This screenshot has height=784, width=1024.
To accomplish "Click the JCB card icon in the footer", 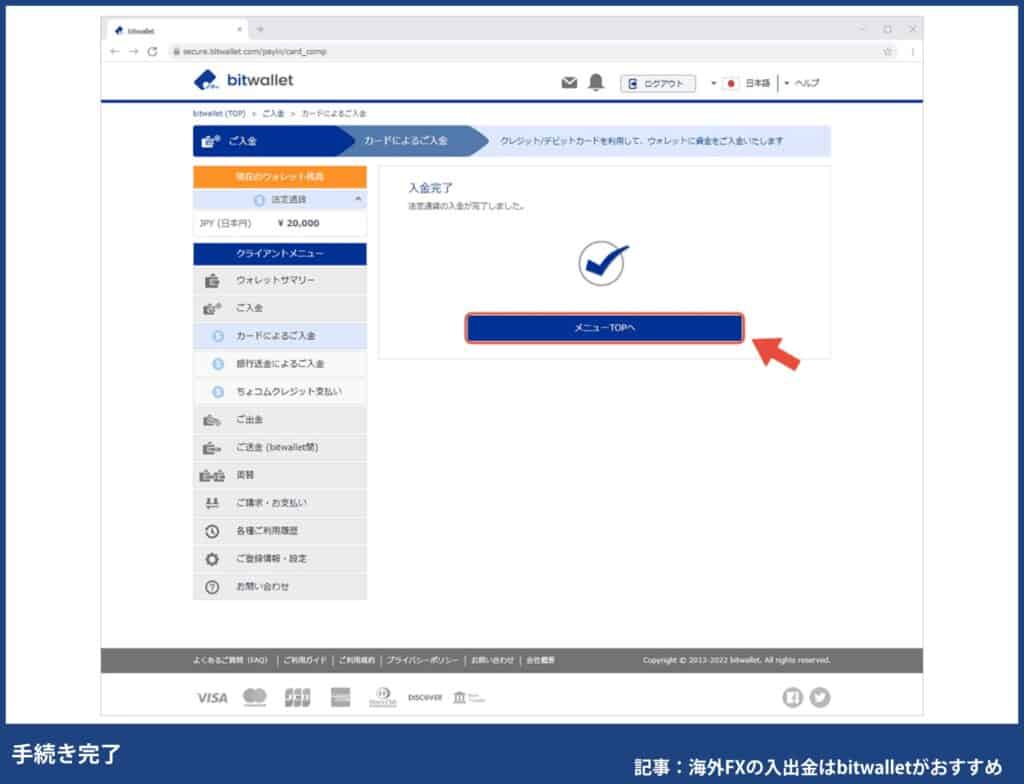I will 296,697.
